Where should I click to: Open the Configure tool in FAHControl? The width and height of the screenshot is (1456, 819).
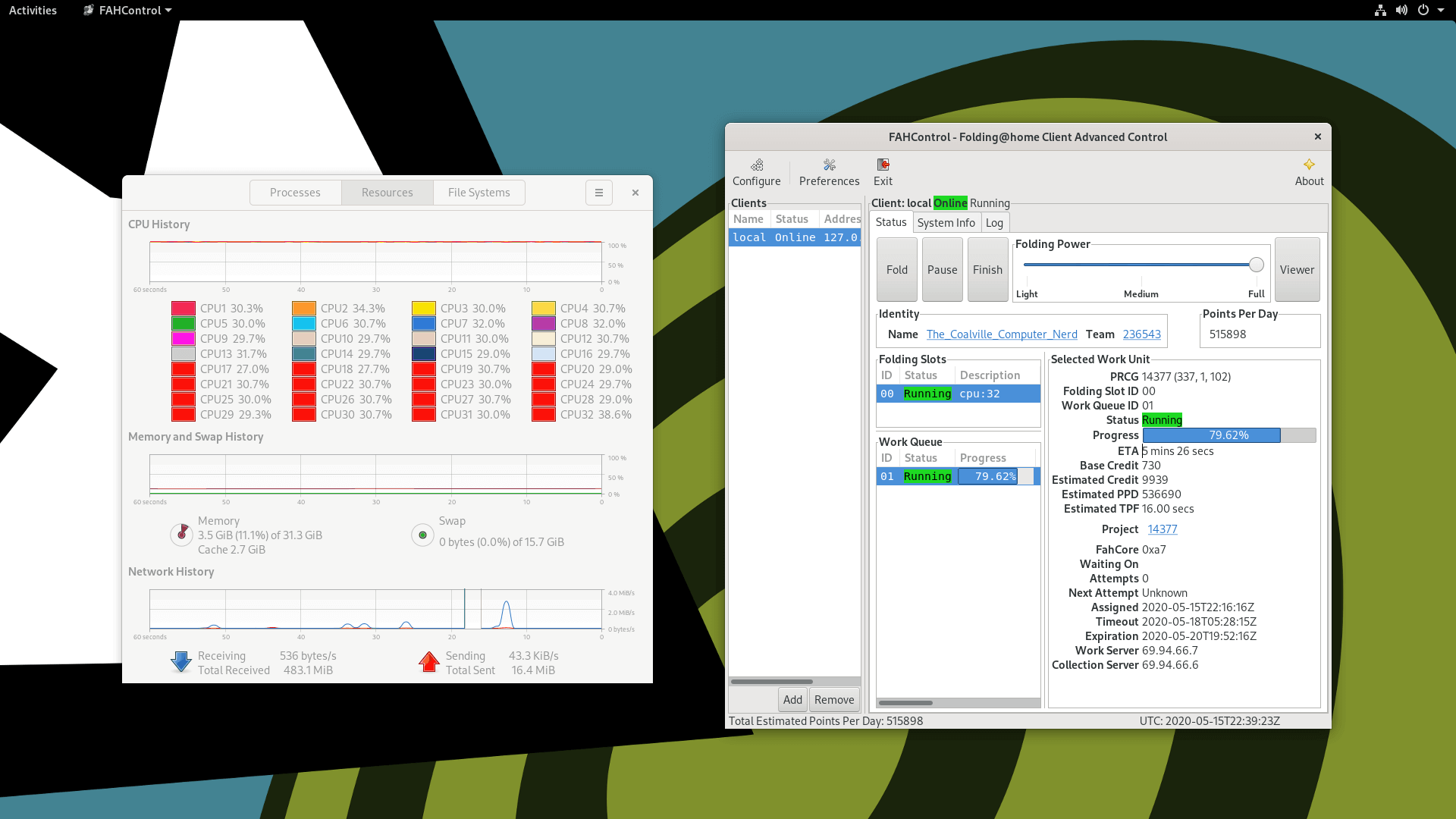(x=756, y=172)
